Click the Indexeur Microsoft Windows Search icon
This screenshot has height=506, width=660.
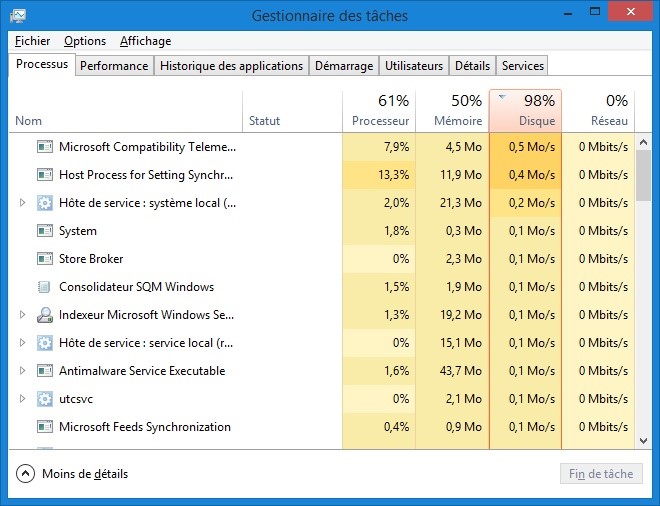tap(44, 315)
